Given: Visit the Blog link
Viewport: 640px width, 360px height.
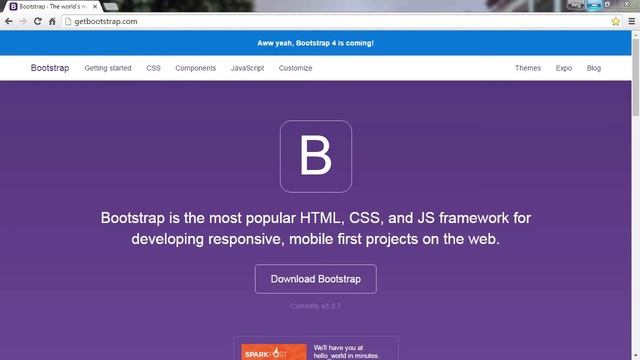Looking at the screenshot, I should [594, 68].
